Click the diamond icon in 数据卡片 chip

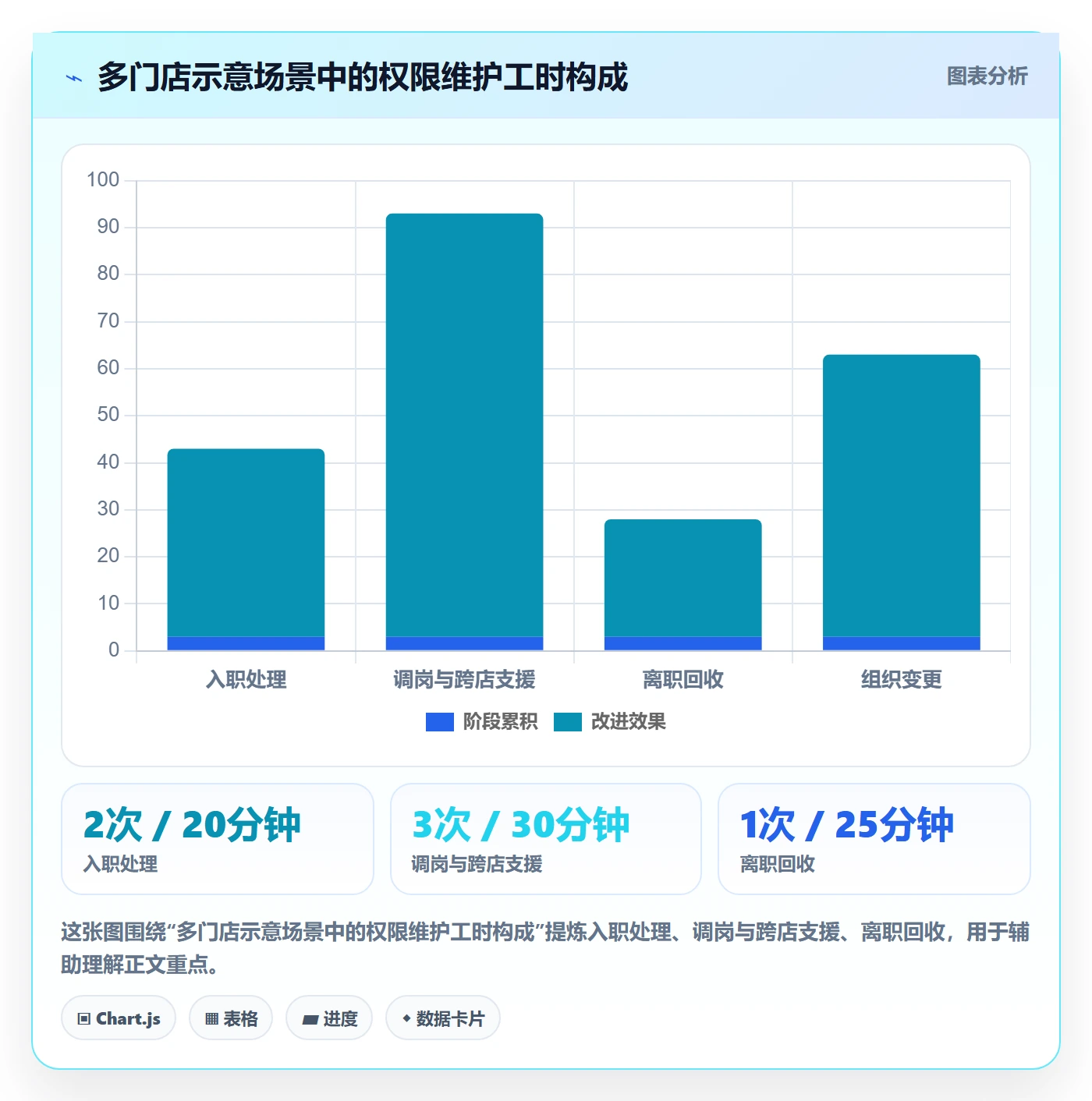(x=406, y=1018)
